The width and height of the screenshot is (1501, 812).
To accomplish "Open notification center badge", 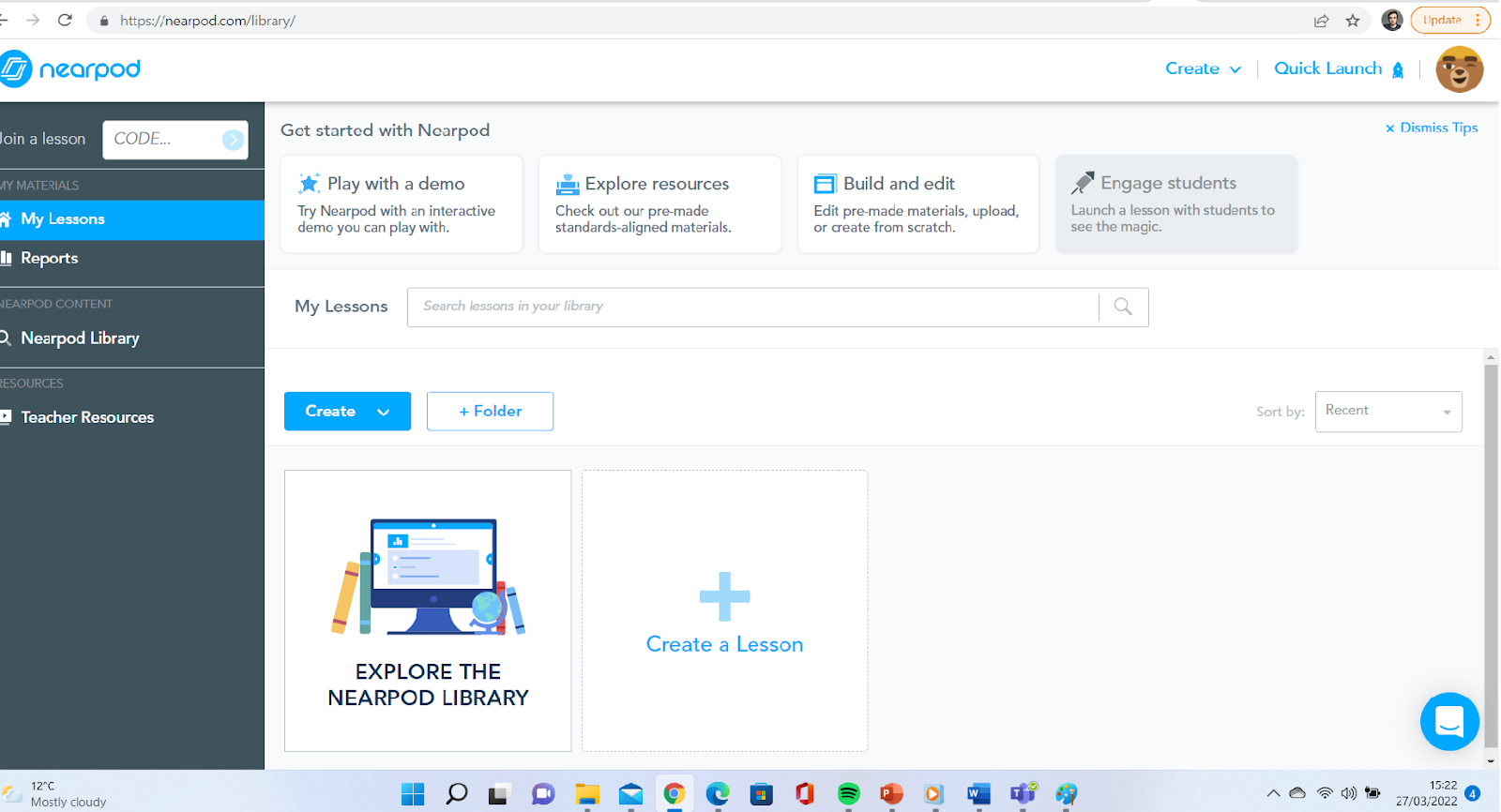I will [1473, 793].
